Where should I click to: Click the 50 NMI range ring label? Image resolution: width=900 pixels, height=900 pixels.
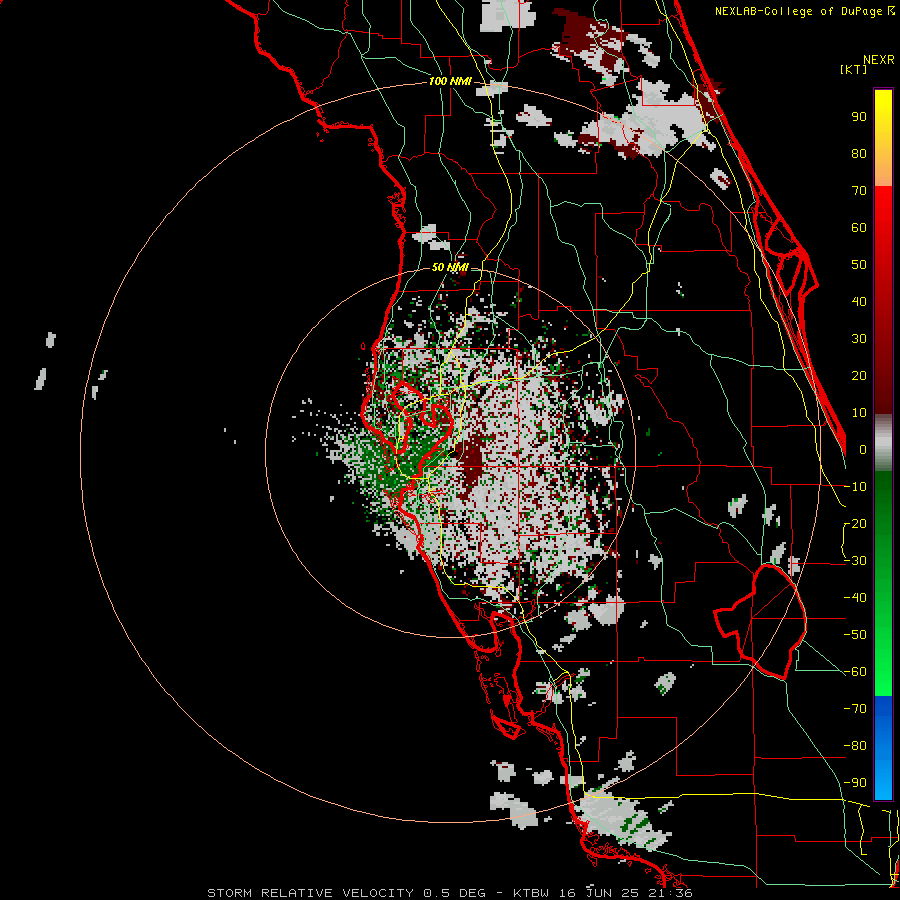coord(450,267)
